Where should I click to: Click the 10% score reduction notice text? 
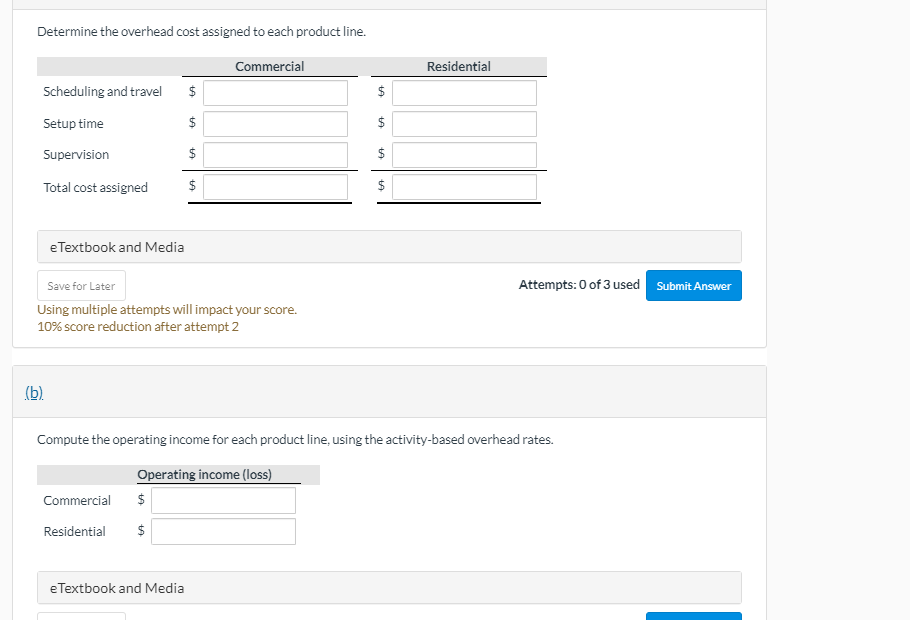[x=138, y=327]
